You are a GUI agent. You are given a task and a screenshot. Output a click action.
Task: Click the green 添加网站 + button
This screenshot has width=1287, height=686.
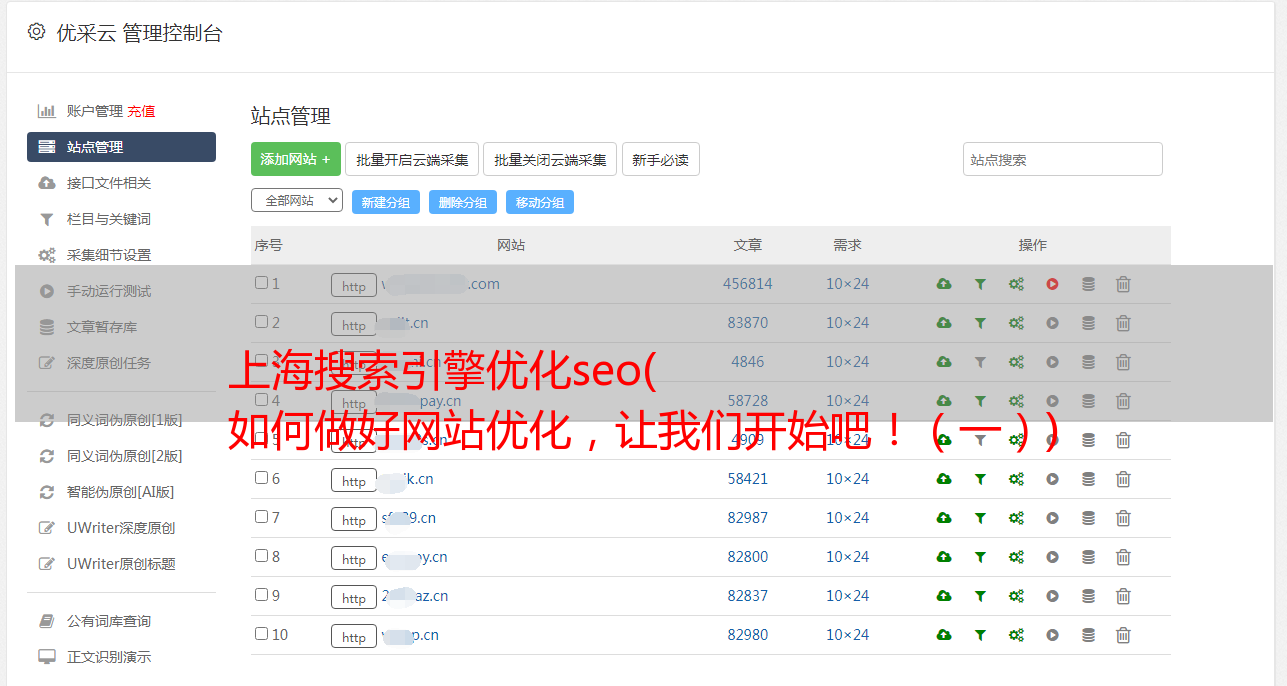(x=296, y=159)
